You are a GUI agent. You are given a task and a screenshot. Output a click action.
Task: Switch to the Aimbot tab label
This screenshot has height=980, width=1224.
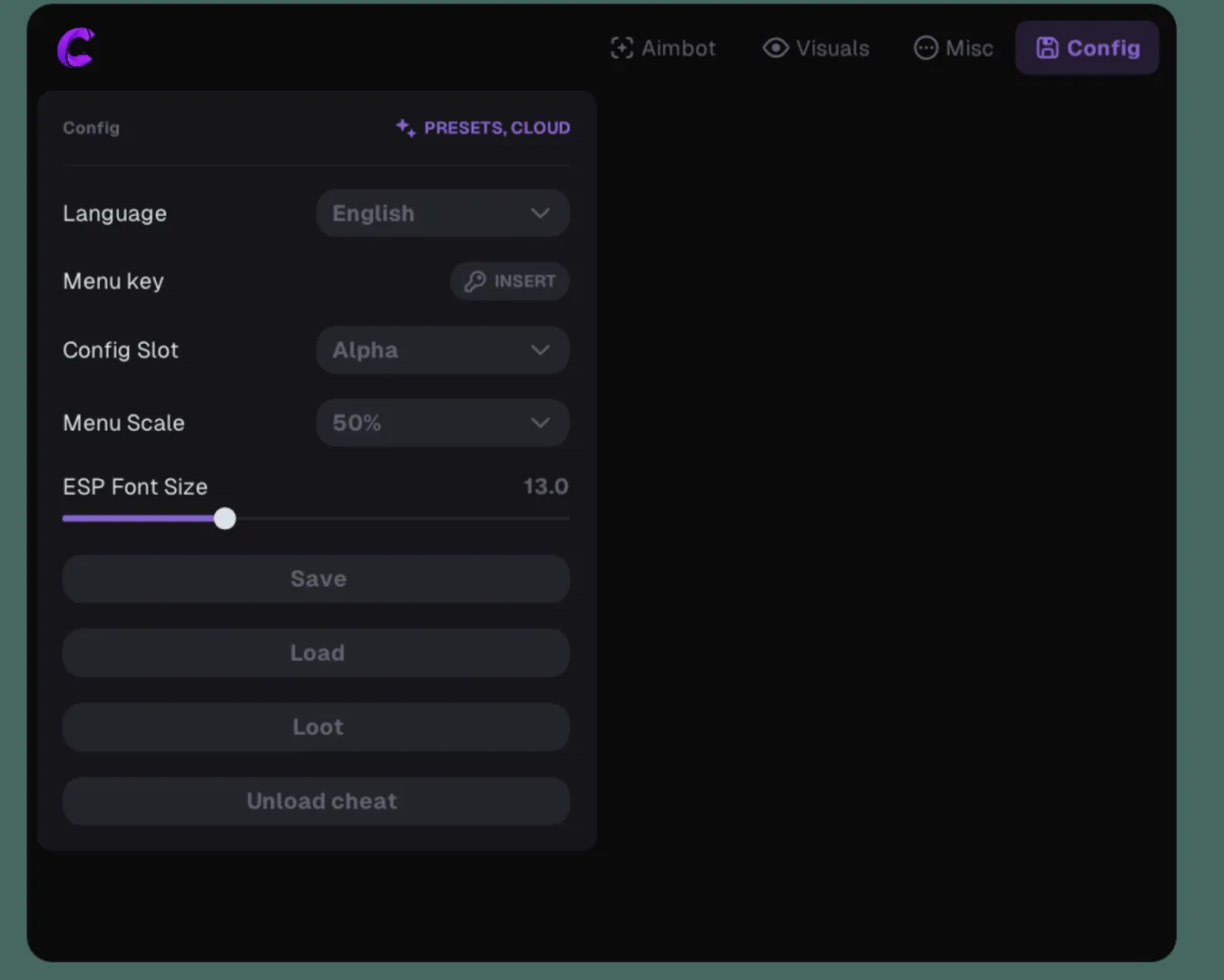tap(678, 48)
